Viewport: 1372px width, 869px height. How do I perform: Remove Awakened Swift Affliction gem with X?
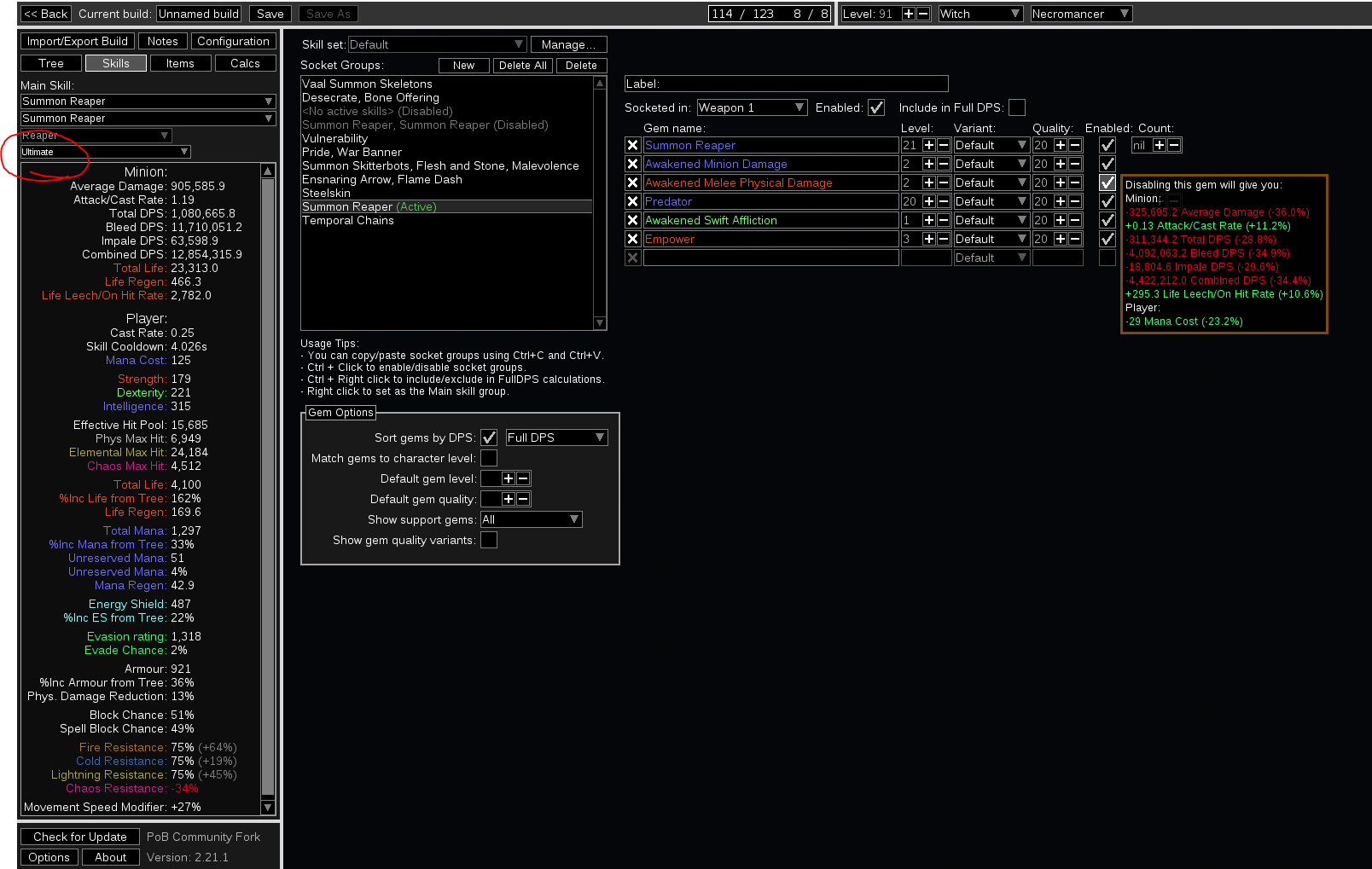[x=632, y=220]
